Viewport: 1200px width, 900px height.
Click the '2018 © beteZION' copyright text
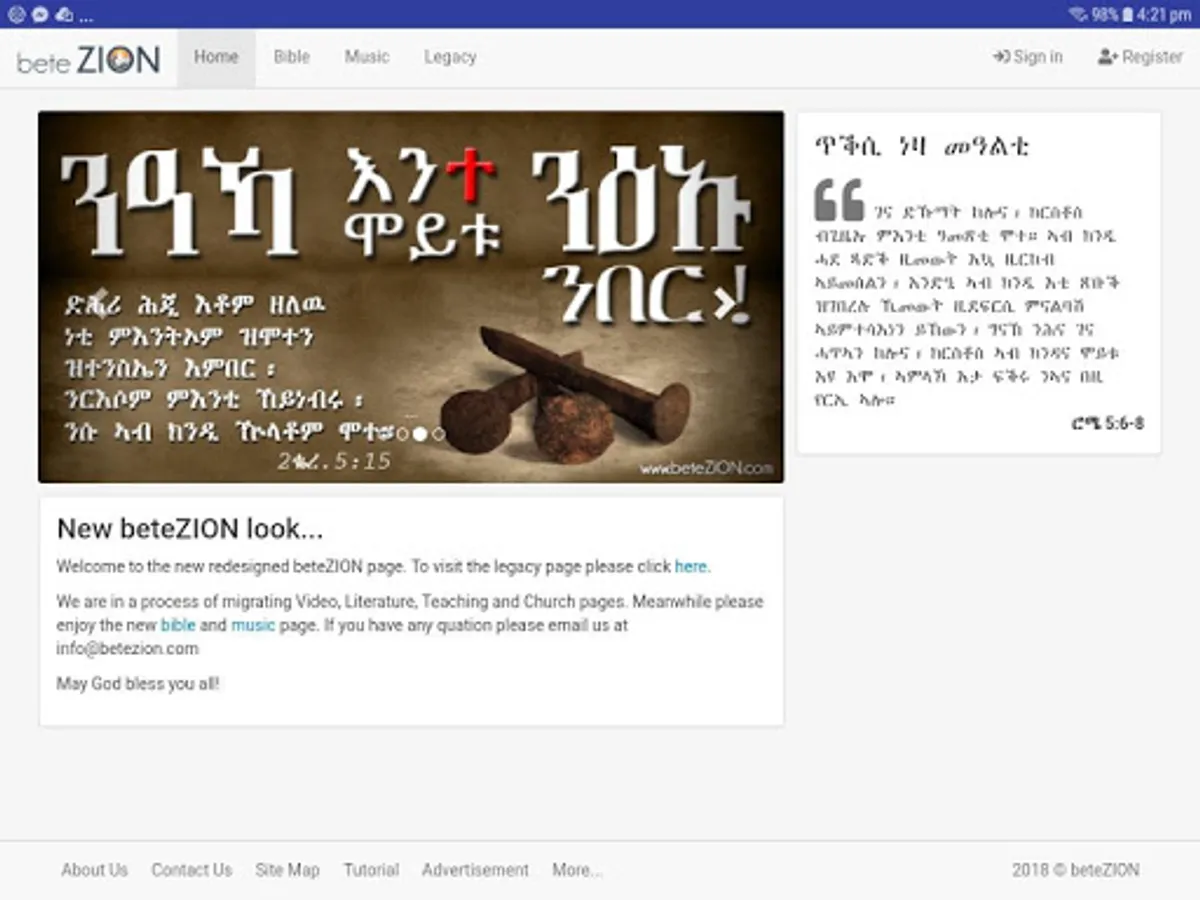pyautogui.click(x=1075, y=870)
